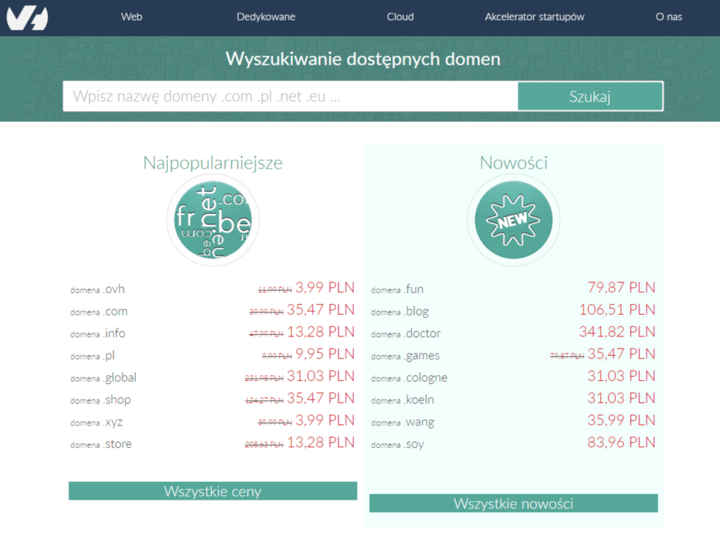Focus the domain name search field
The image size is (720, 556).
pos(290,97)
